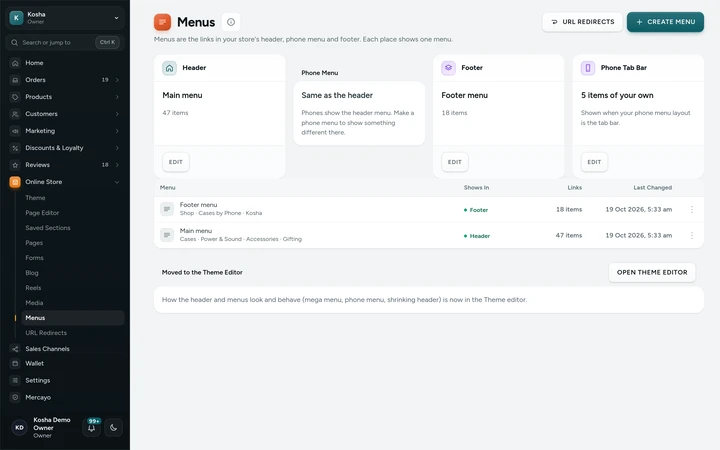Click the 18 items cell in Footer menu row
Image resolution: width=720 pixels, height=450 pixels.
click(x=569, y=209)
